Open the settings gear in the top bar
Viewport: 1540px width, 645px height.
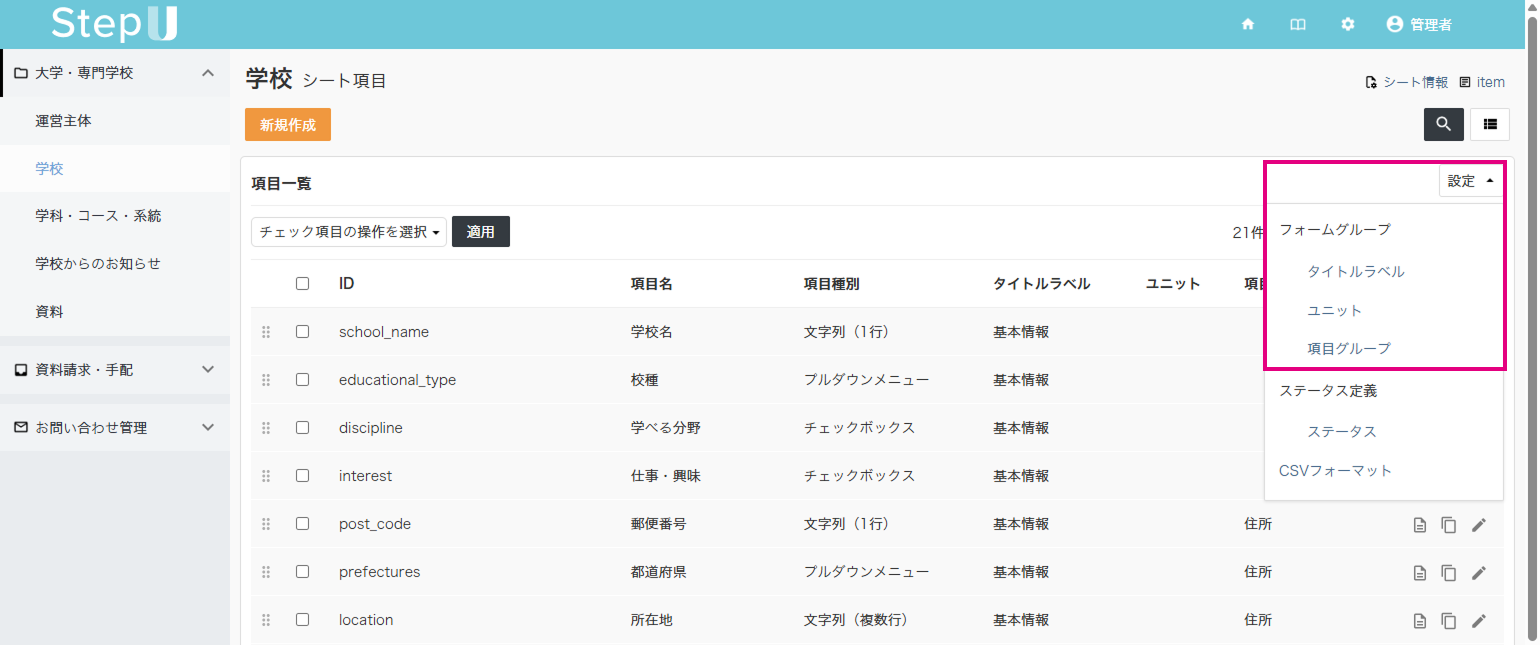1347,24
